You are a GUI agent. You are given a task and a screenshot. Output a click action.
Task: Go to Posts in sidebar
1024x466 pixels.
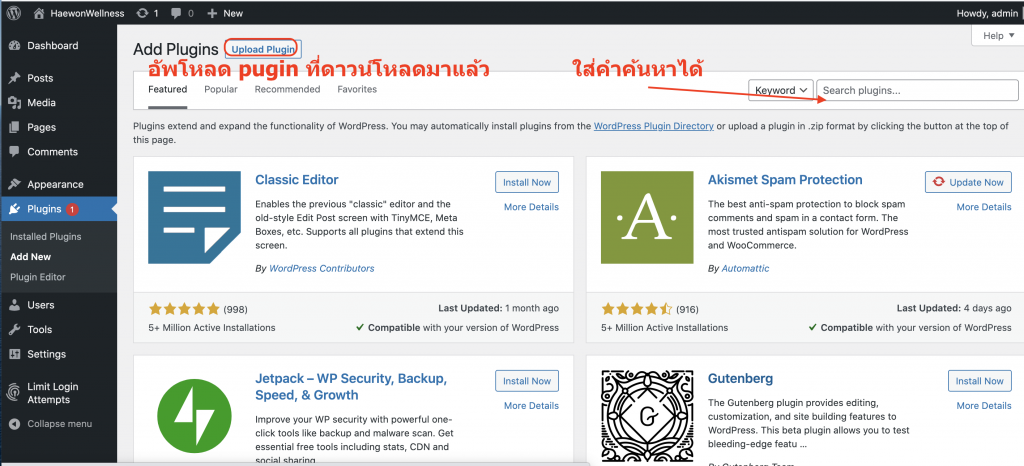pyautogui.click(x=40, y=78)
